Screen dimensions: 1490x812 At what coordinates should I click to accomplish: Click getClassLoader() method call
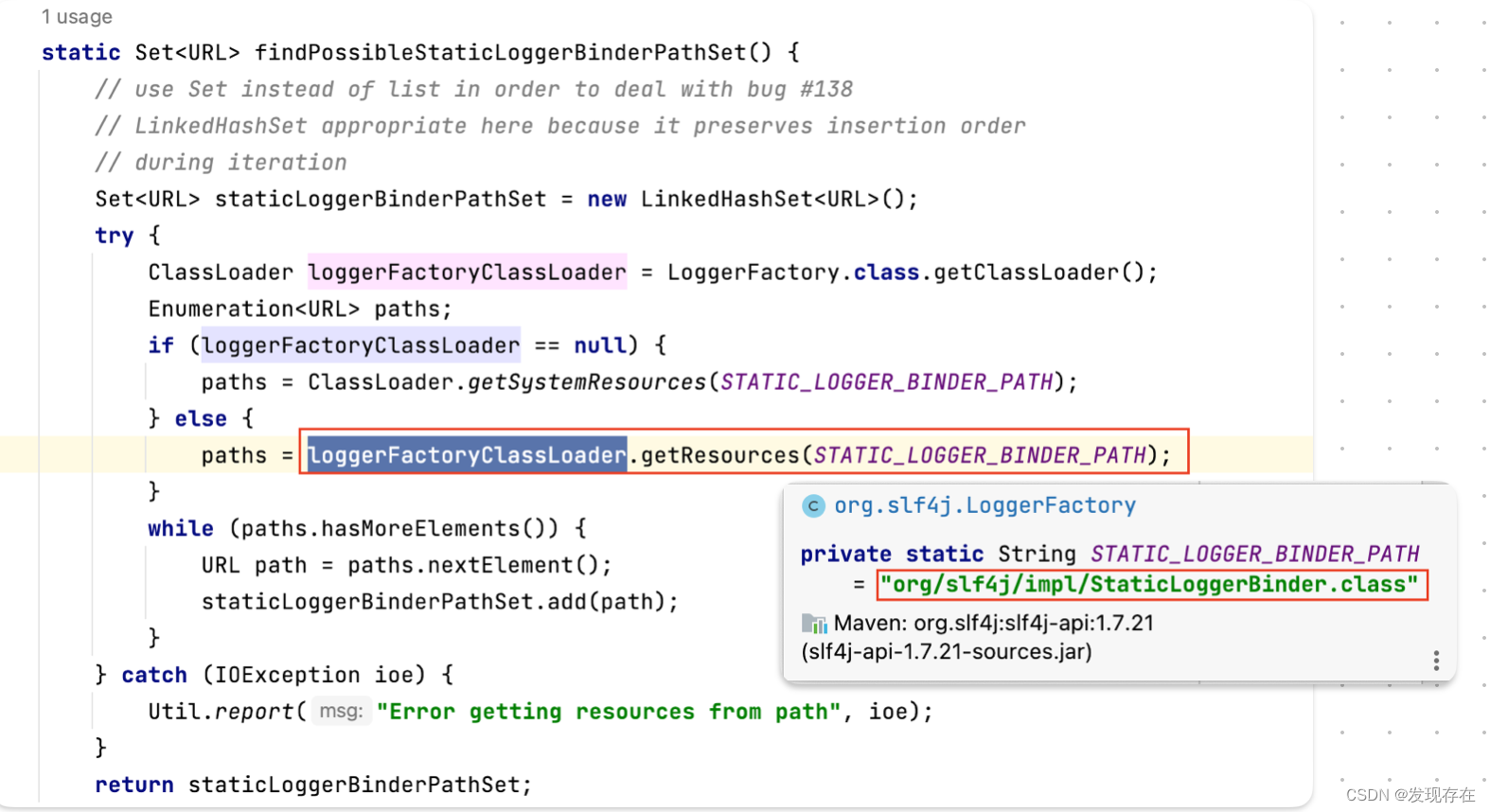tap(1039, 273)
